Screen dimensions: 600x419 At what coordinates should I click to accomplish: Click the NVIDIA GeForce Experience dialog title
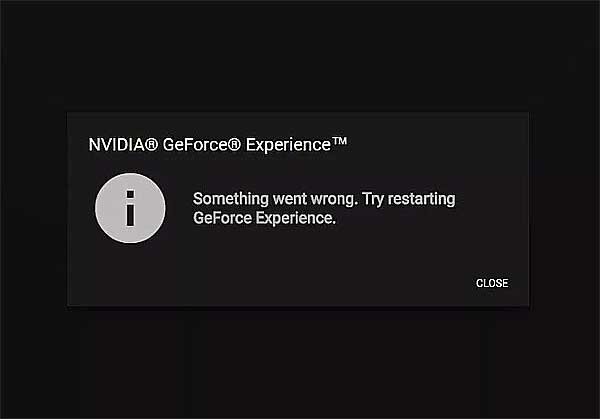(218, 145)
